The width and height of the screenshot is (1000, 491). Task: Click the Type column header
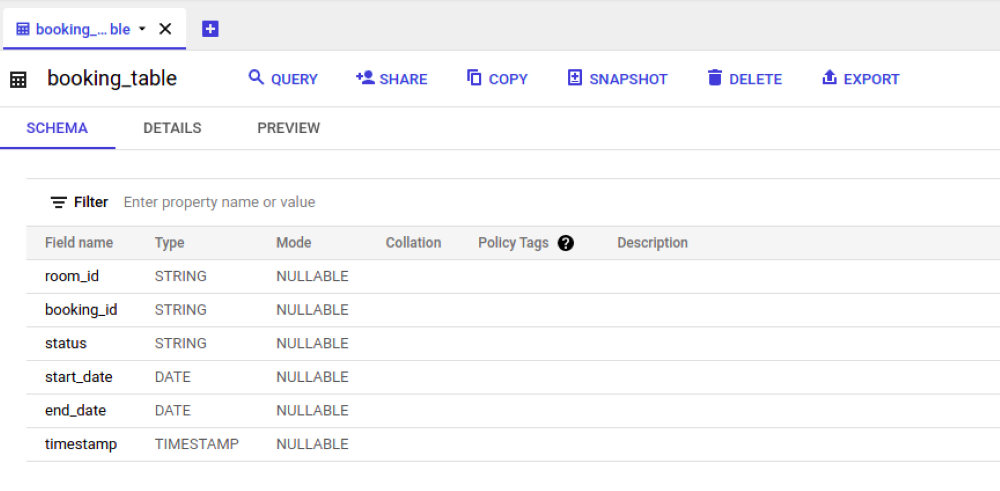click(x=170, y=243)
